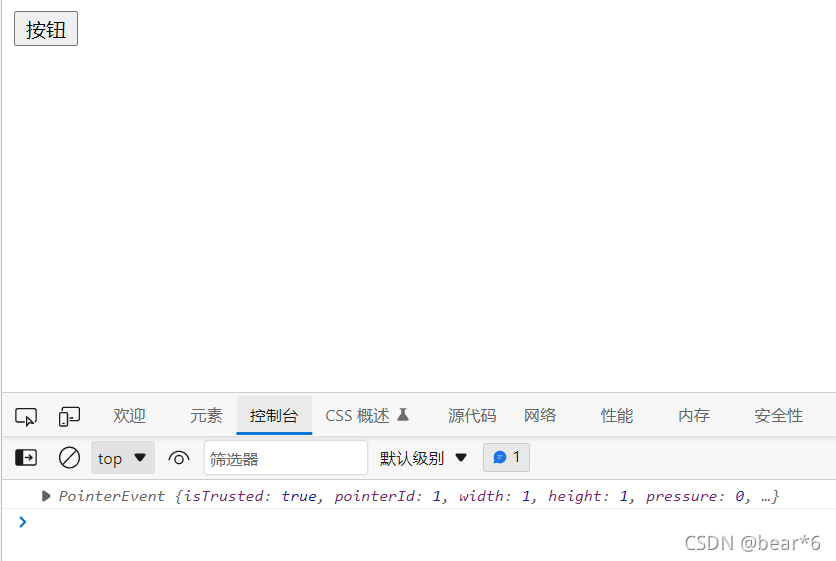
Task: Switch to the 安全性 tab
Action: point(778,415)
